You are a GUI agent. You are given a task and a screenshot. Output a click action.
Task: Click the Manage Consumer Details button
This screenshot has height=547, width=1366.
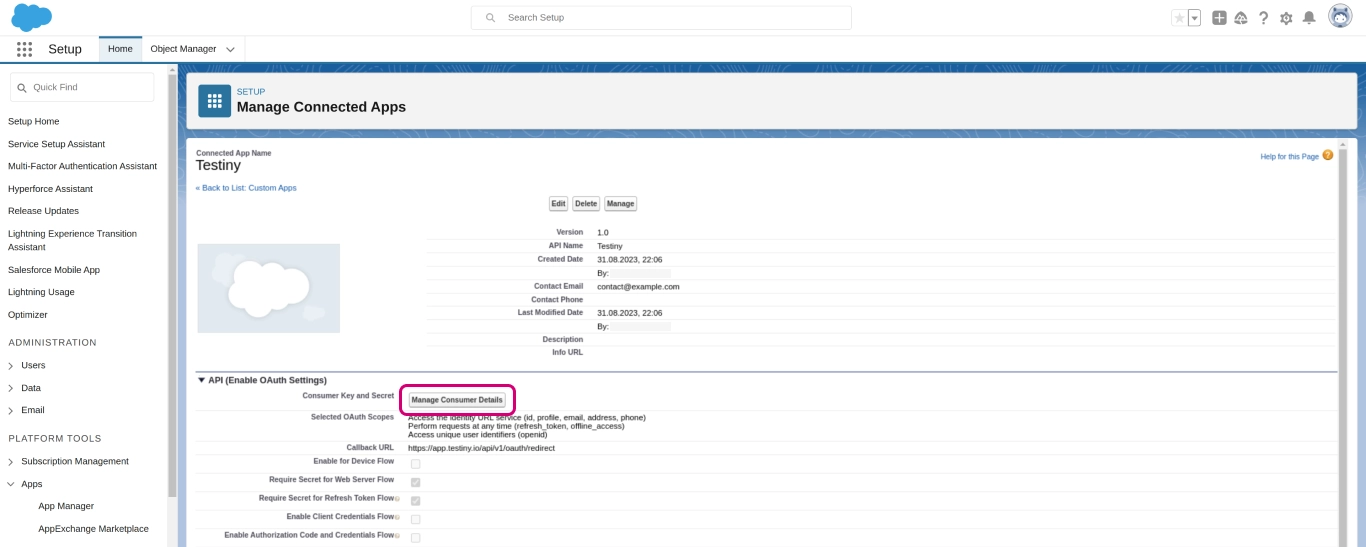pos(457,400)
